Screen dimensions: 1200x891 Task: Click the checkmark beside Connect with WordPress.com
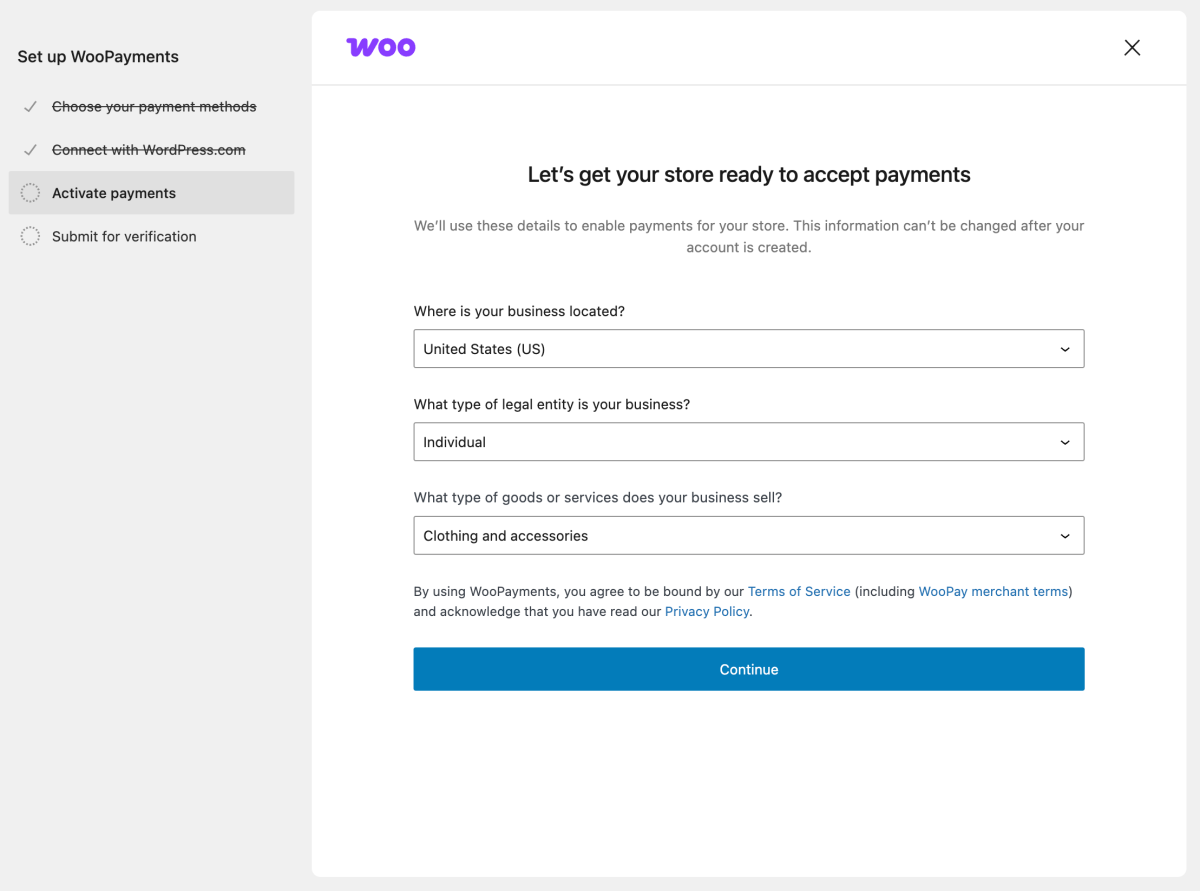[x=29, y=149]
